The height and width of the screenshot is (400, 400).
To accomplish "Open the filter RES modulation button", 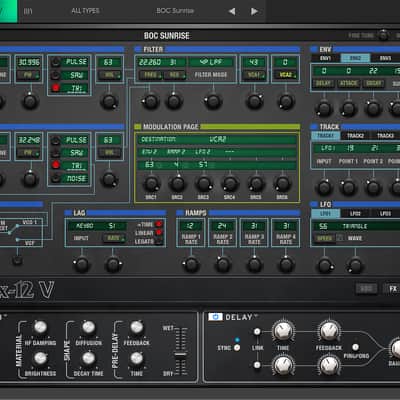I will [x=175, y=75].
